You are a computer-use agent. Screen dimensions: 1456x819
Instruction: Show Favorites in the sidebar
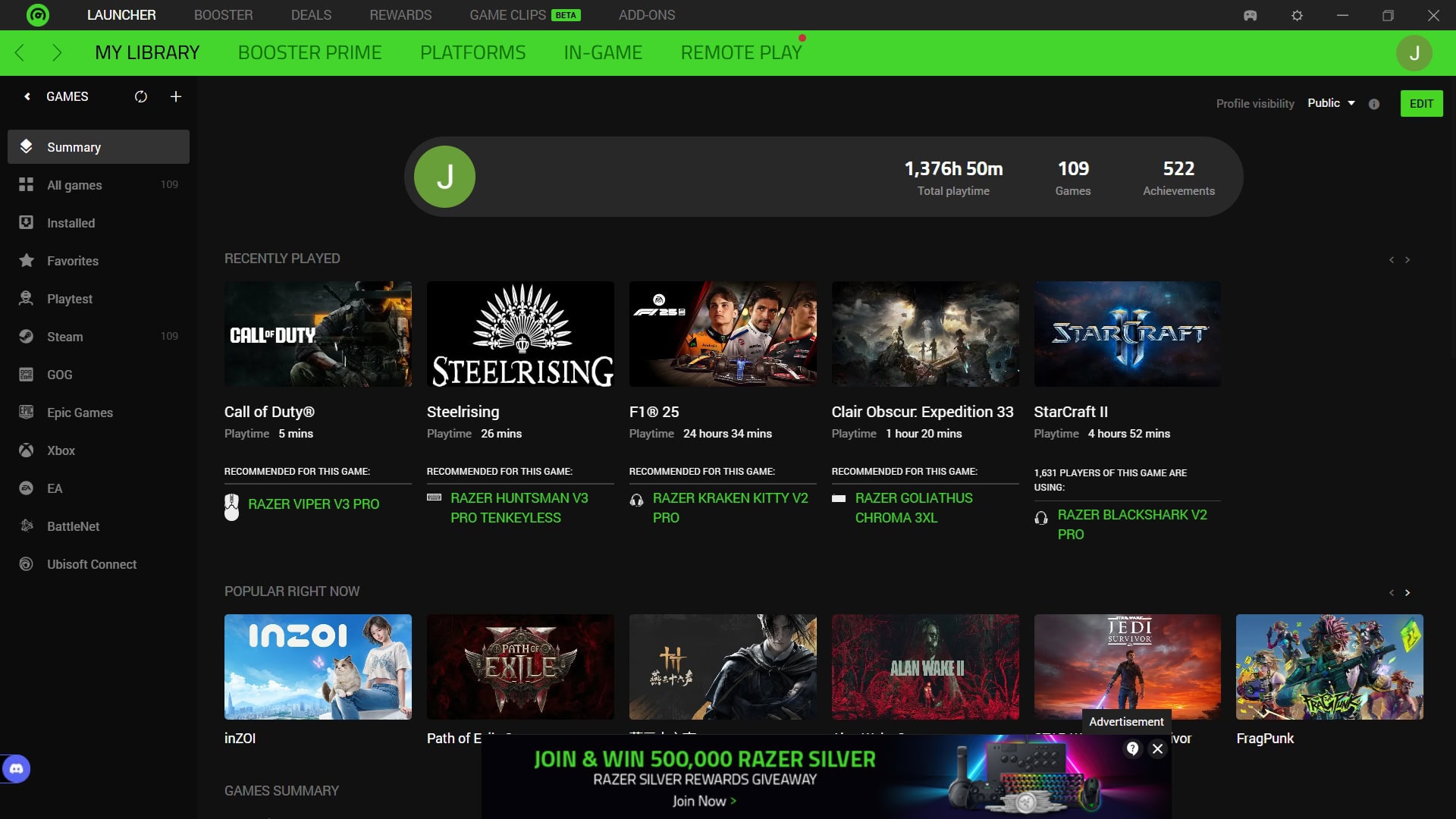tap(99, 260)
